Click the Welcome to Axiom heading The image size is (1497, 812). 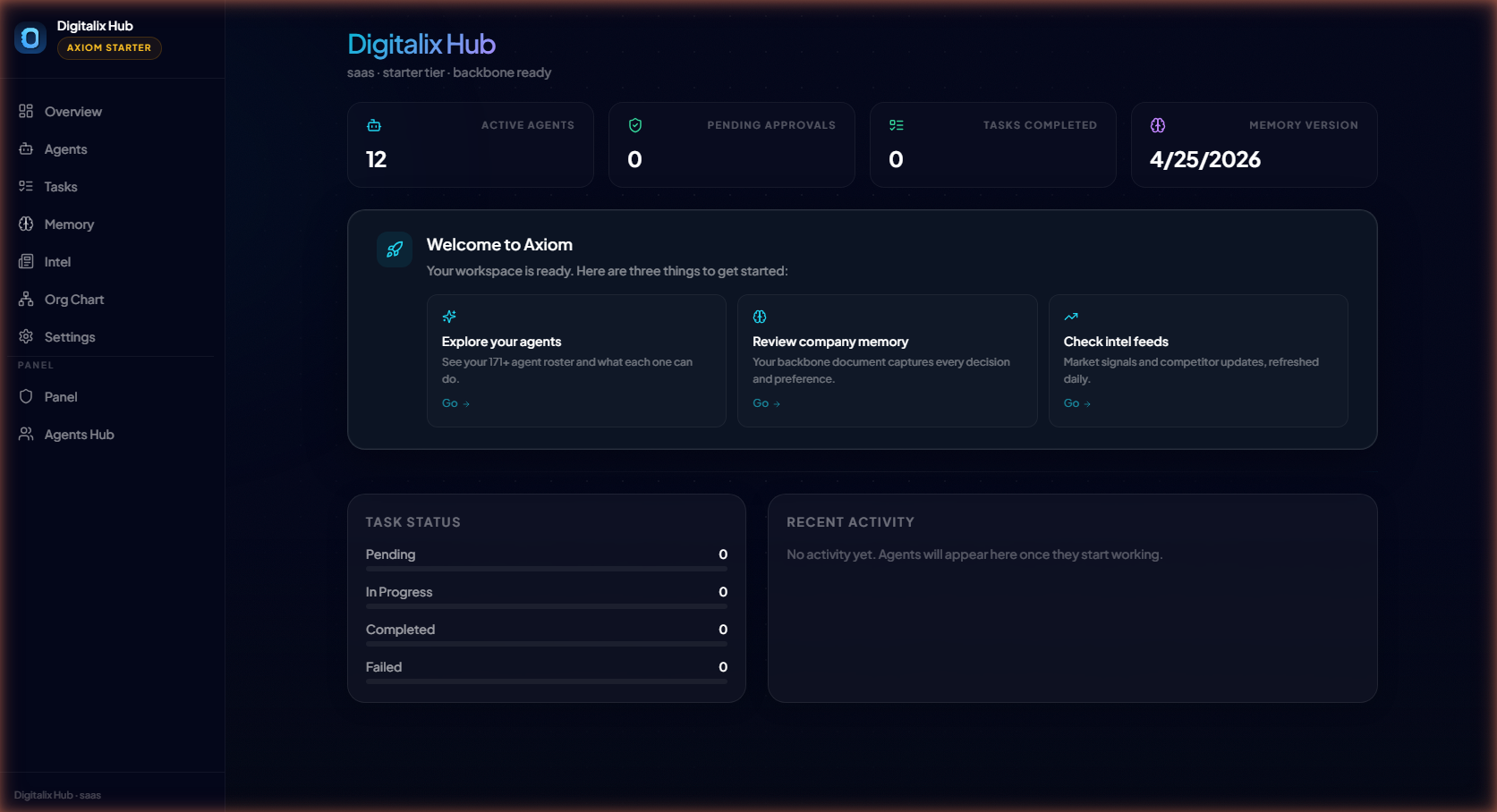(x=499, y=245)
